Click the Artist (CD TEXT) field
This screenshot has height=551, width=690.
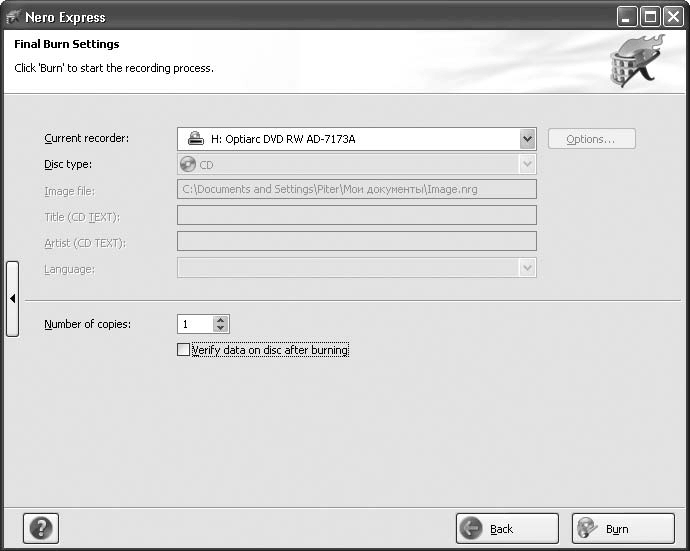coord(356,241)
